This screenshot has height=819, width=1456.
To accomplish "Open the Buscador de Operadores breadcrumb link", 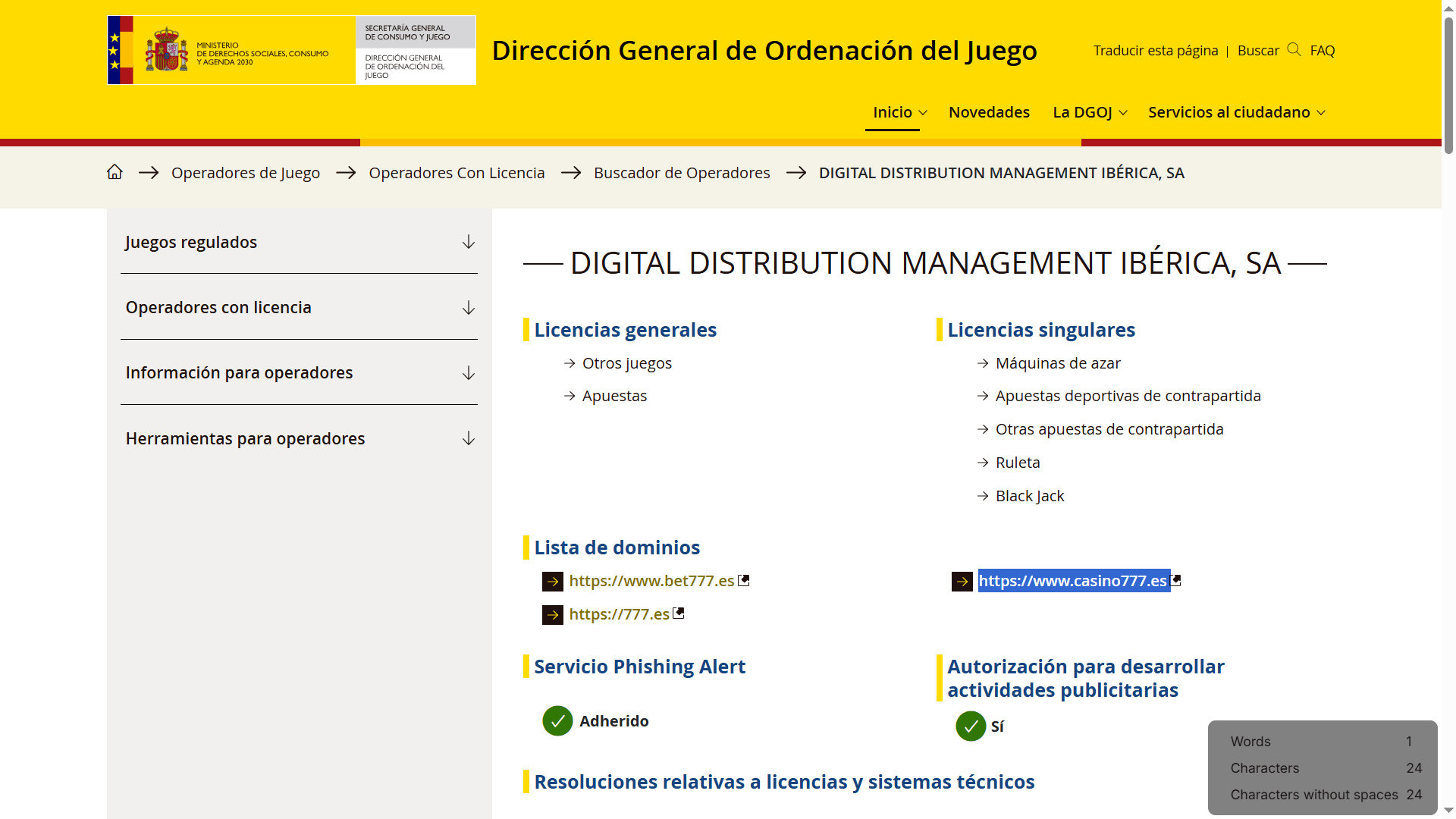I will [682, 172].
